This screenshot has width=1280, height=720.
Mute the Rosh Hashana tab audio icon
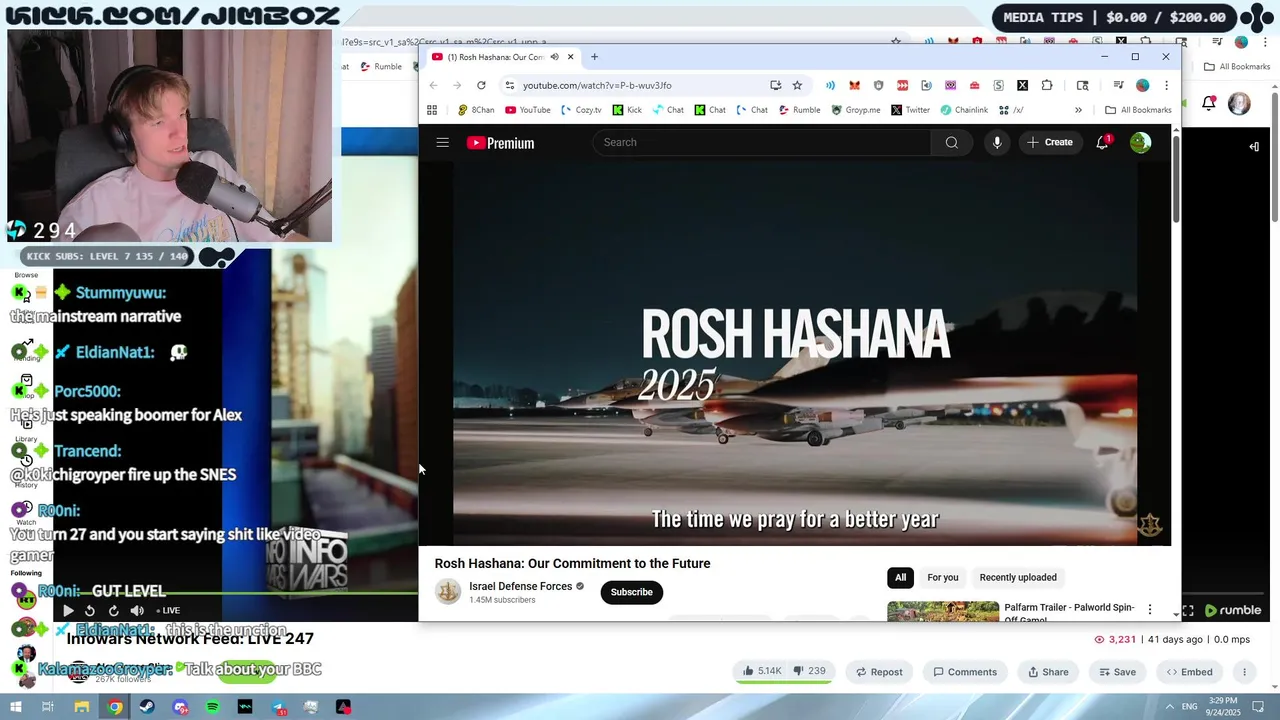click(554, 57)
